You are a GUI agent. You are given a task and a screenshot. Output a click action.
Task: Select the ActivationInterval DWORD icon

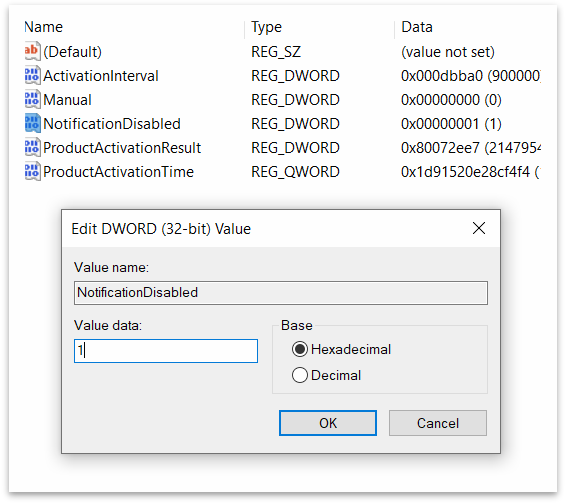click(x=32, y=75)
